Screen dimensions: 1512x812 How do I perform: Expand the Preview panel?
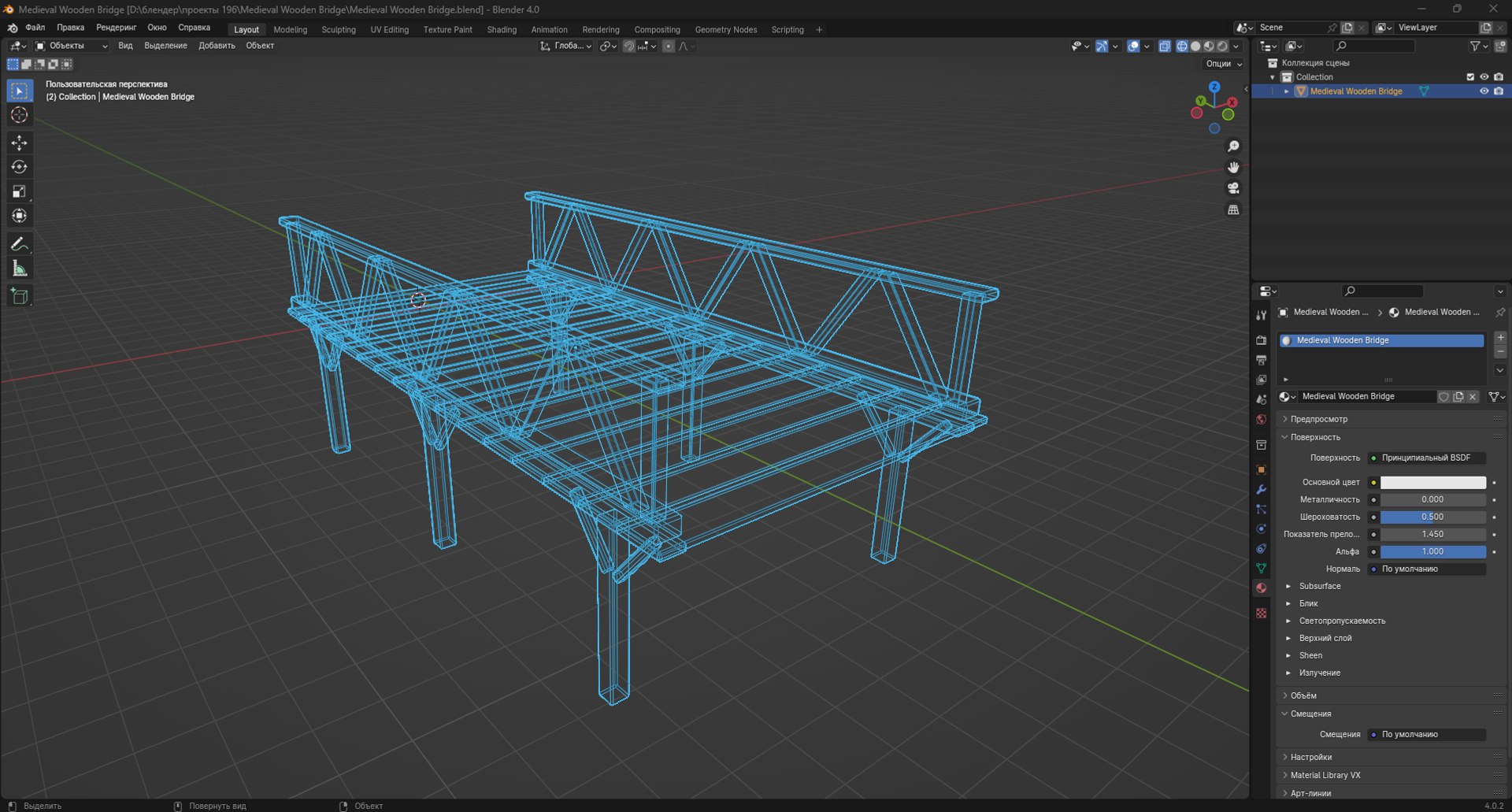tap(1319, 419)
